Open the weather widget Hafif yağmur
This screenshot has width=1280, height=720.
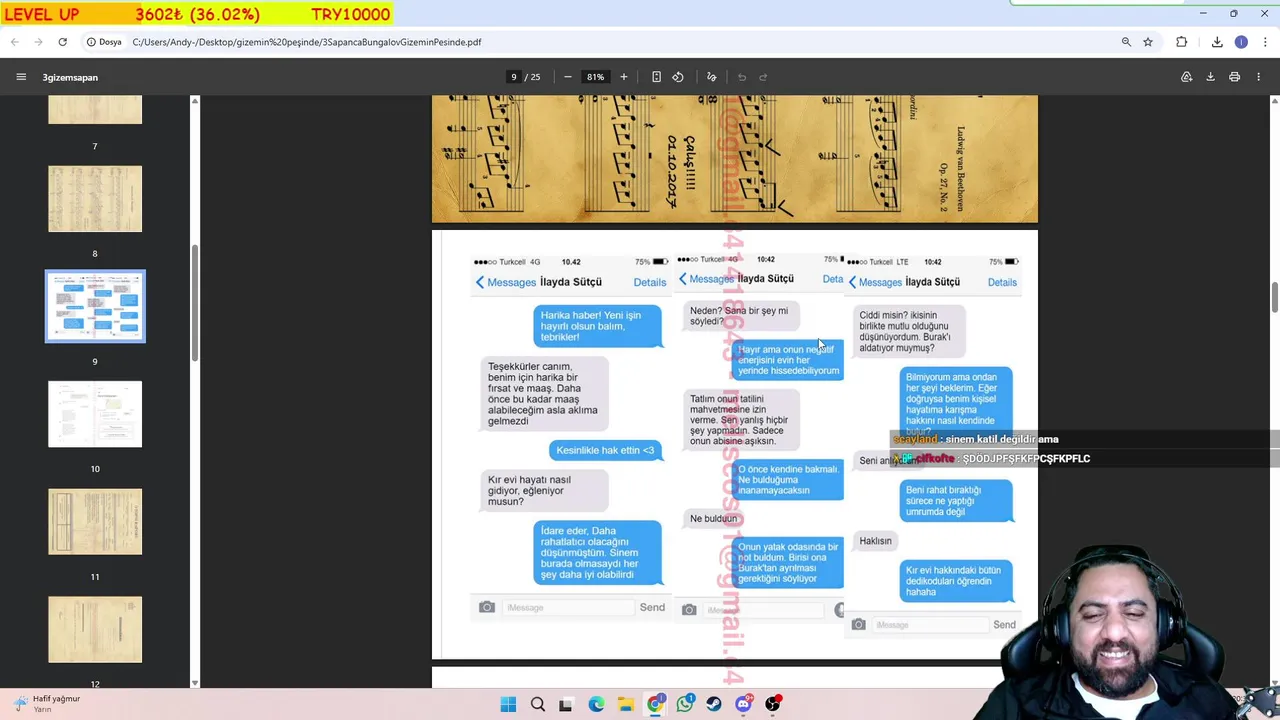click(45, 703)
